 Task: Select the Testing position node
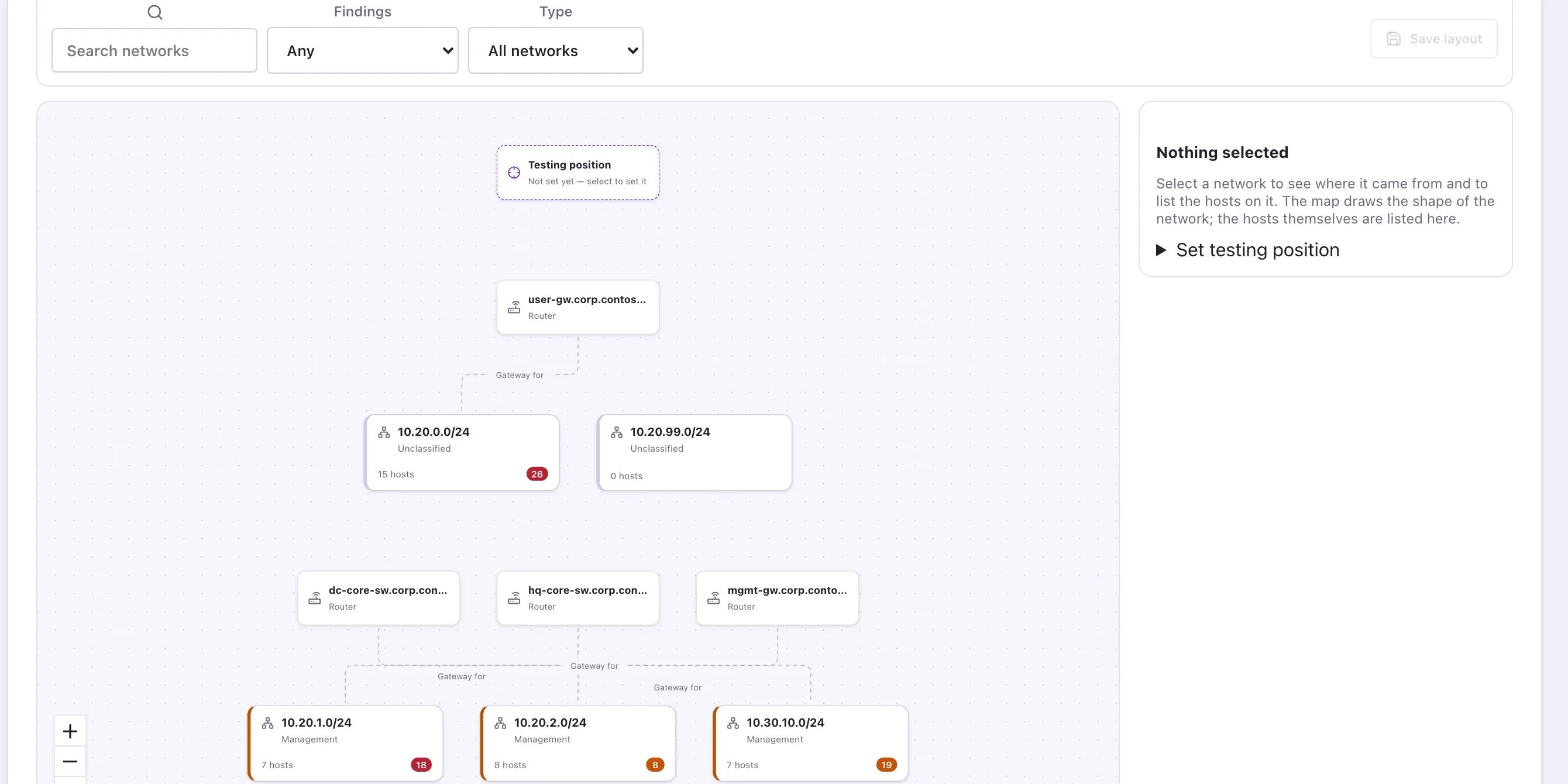pos(577,172)
